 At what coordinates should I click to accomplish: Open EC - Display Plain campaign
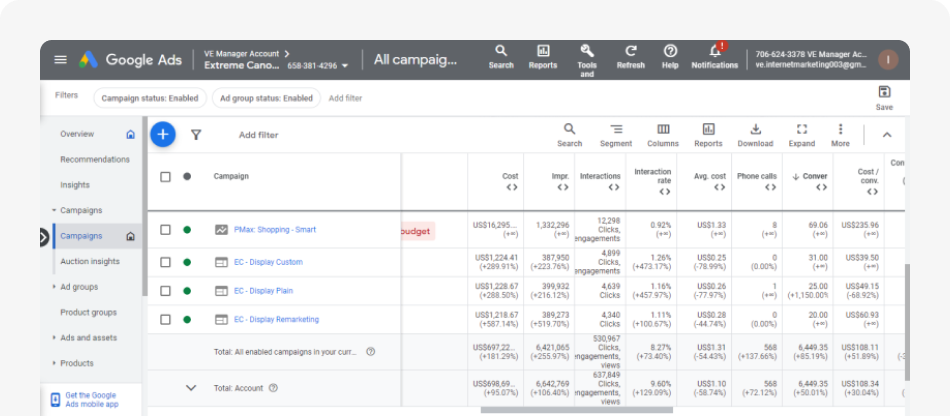(264, 291)
